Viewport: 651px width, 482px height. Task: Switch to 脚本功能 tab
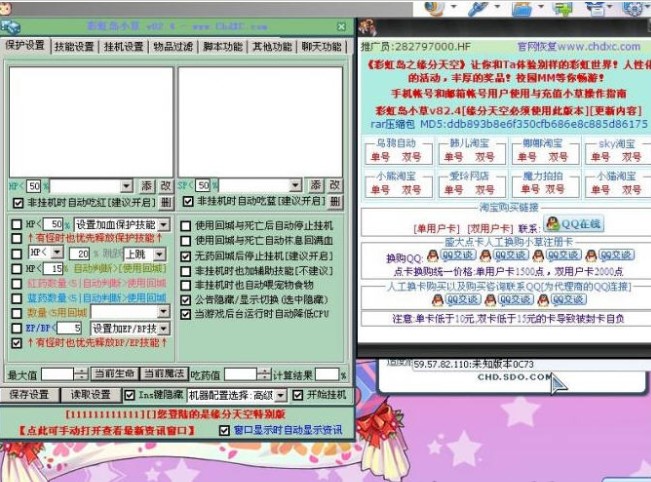point(223,46)
